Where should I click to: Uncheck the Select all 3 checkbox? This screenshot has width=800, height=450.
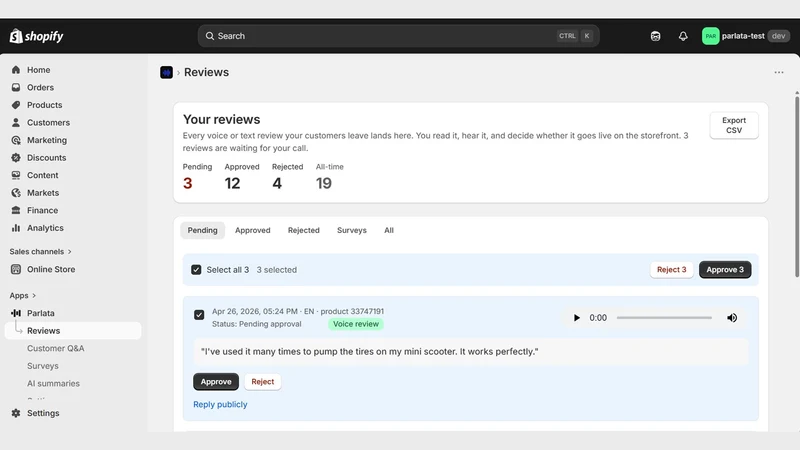196,269
